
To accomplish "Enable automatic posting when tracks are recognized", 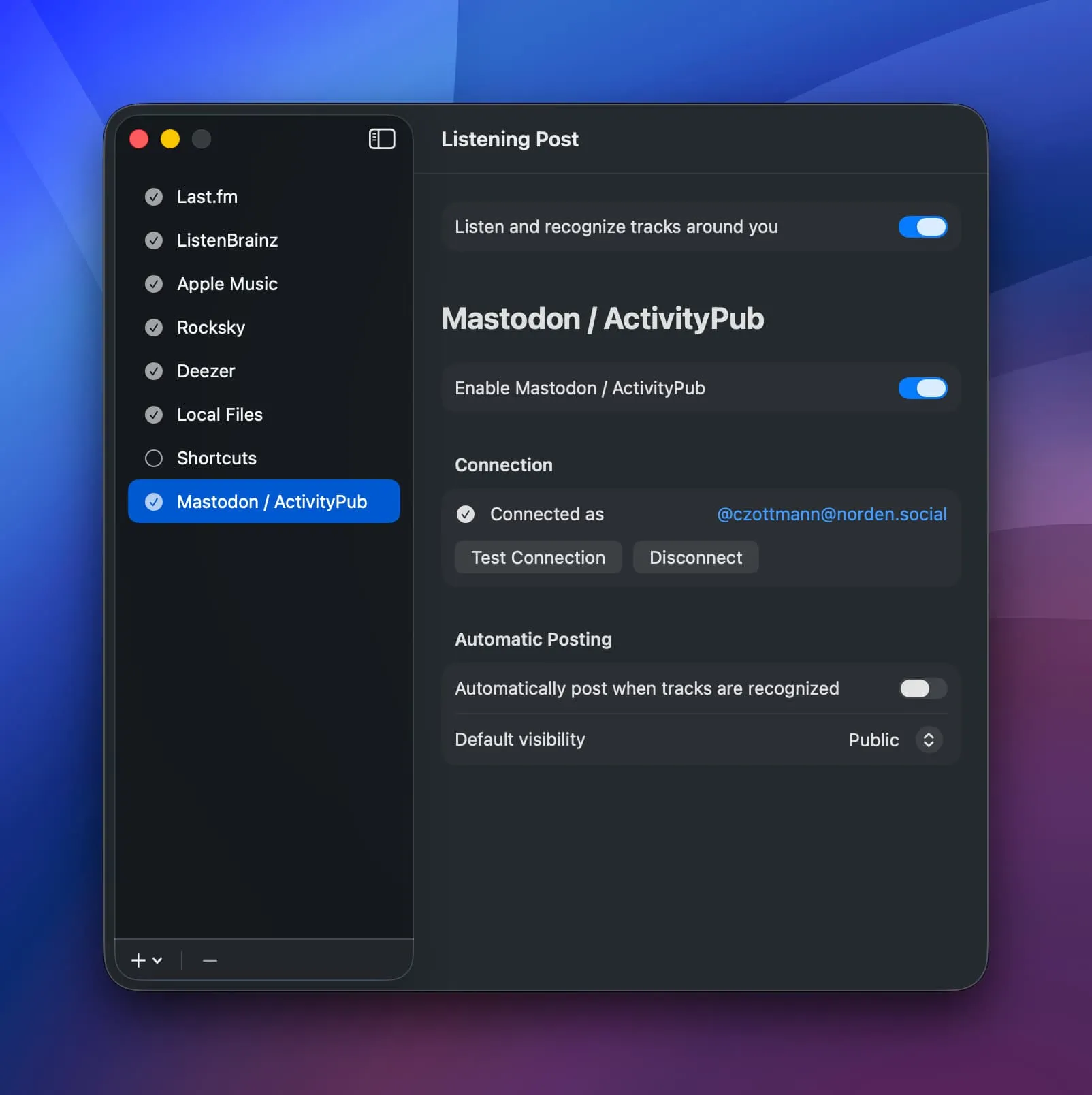I will (x=922, y=688).
